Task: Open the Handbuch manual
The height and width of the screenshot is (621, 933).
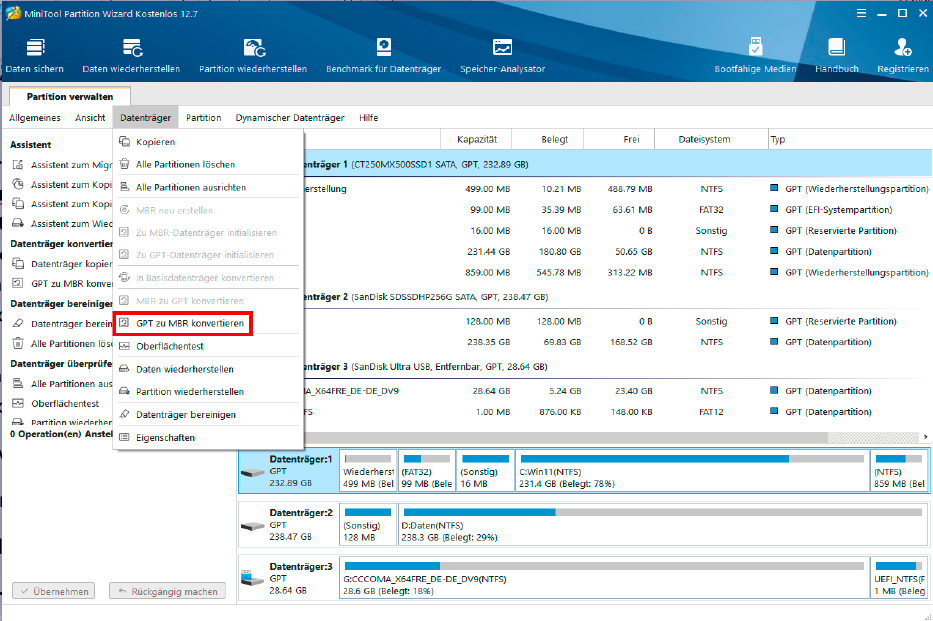Action: pyautogui.click(x=837, y=55)
